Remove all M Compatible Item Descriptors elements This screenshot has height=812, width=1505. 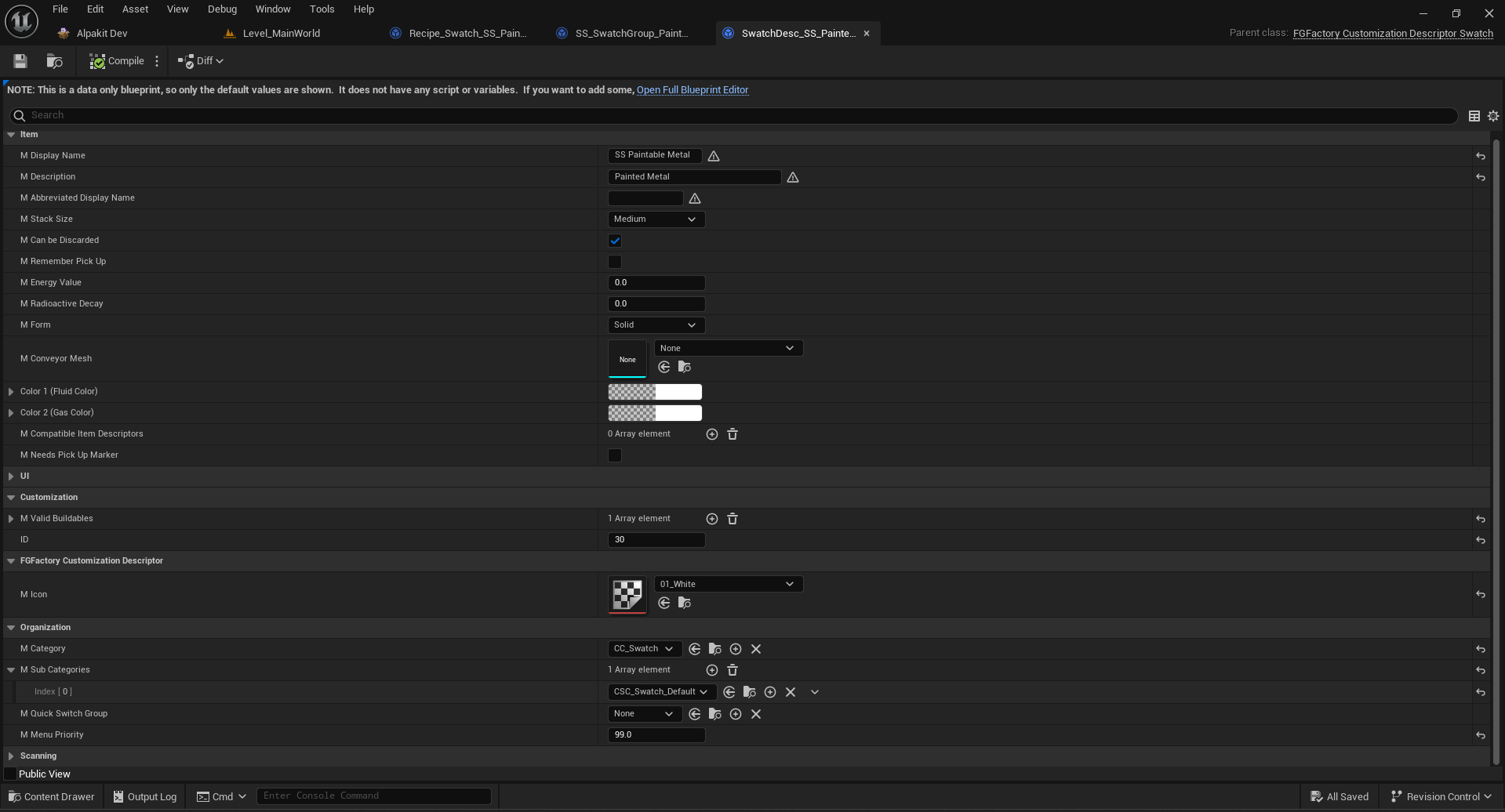(733, 434)
